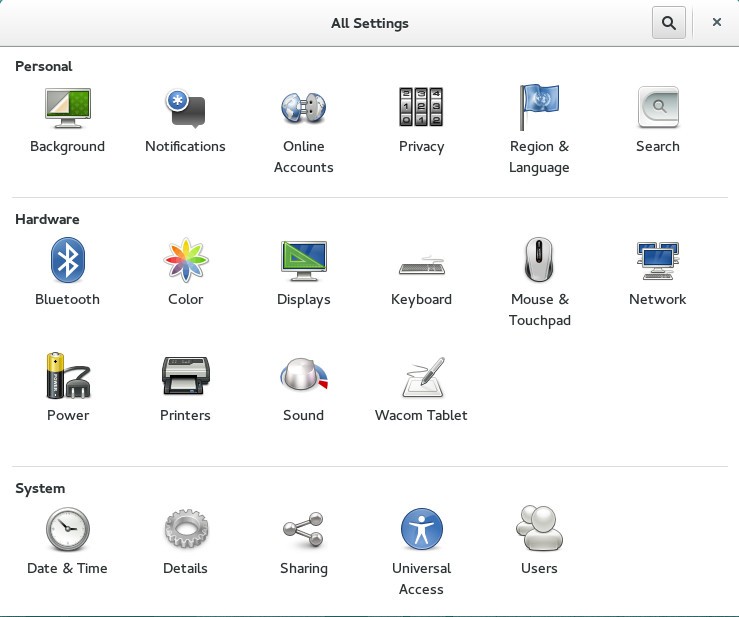The height and width of the screenshot is (617, 739).
Task: Open Date & Time settings
Action: click(67, 530)
